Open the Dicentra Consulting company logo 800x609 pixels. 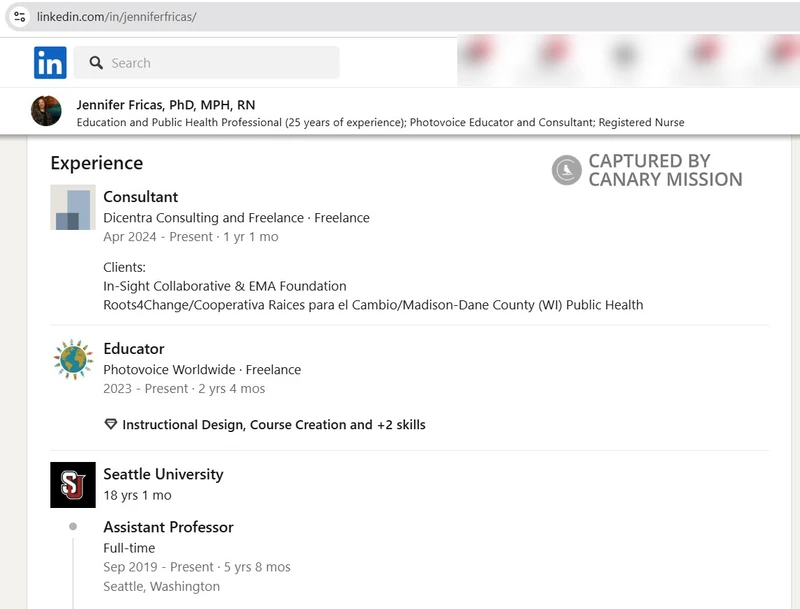[x=73, y=207]
